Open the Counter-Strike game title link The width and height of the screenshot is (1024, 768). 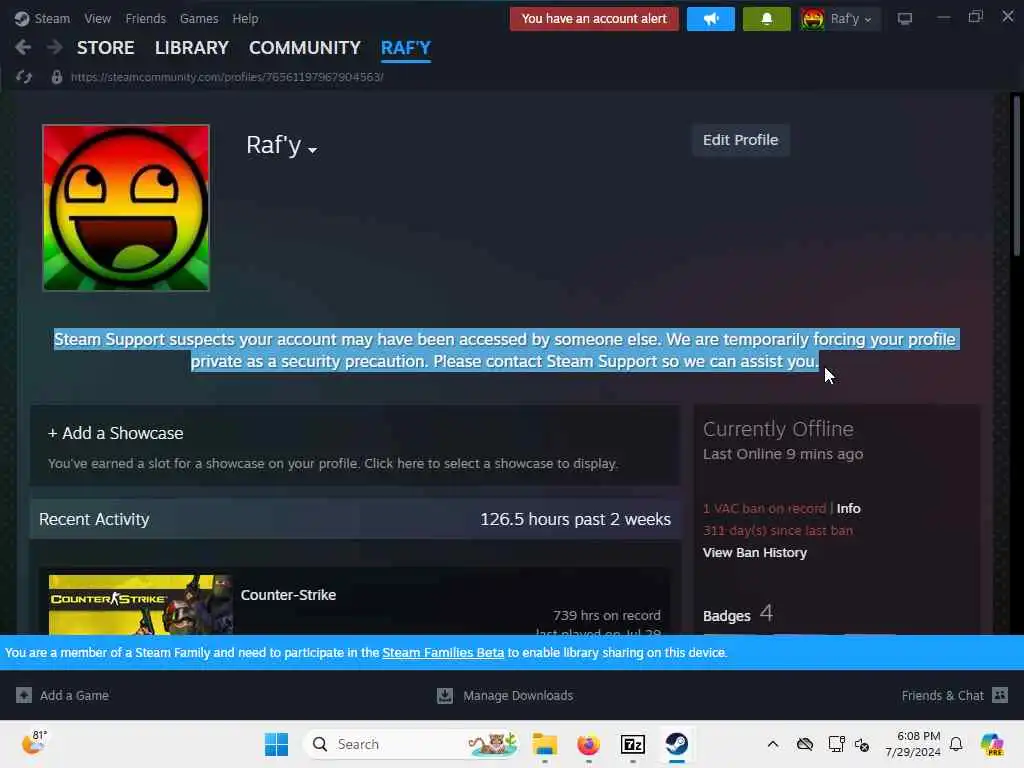(x=288, y=595)
